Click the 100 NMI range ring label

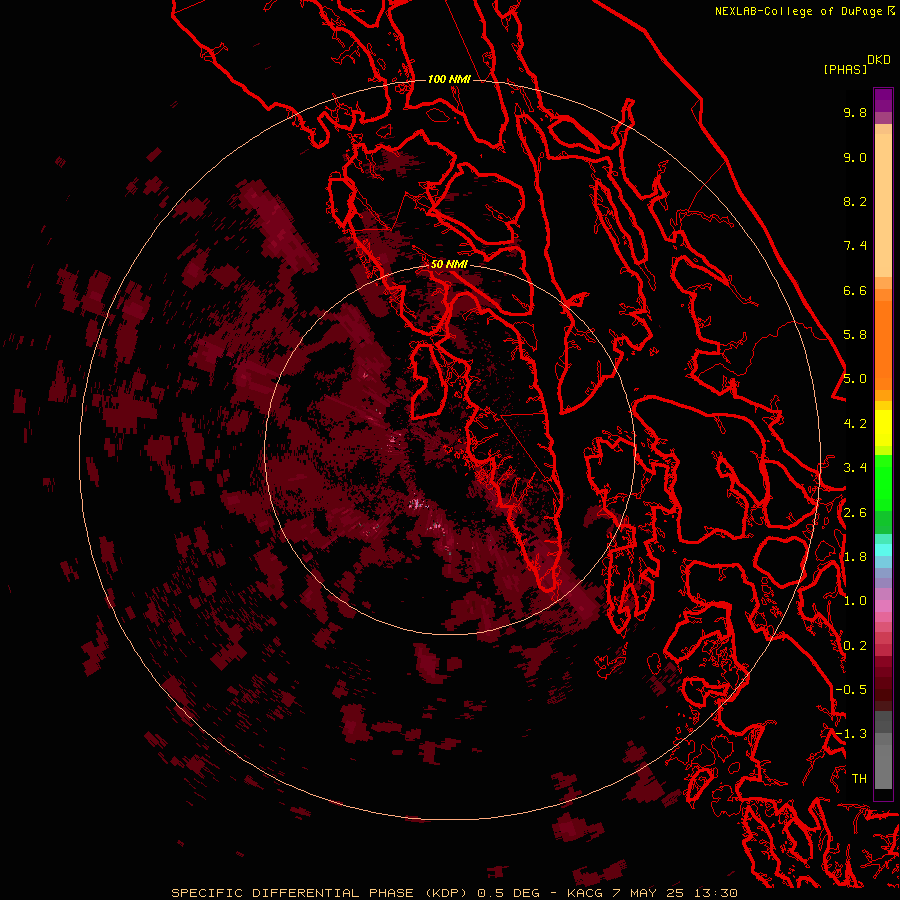[449, 79]
